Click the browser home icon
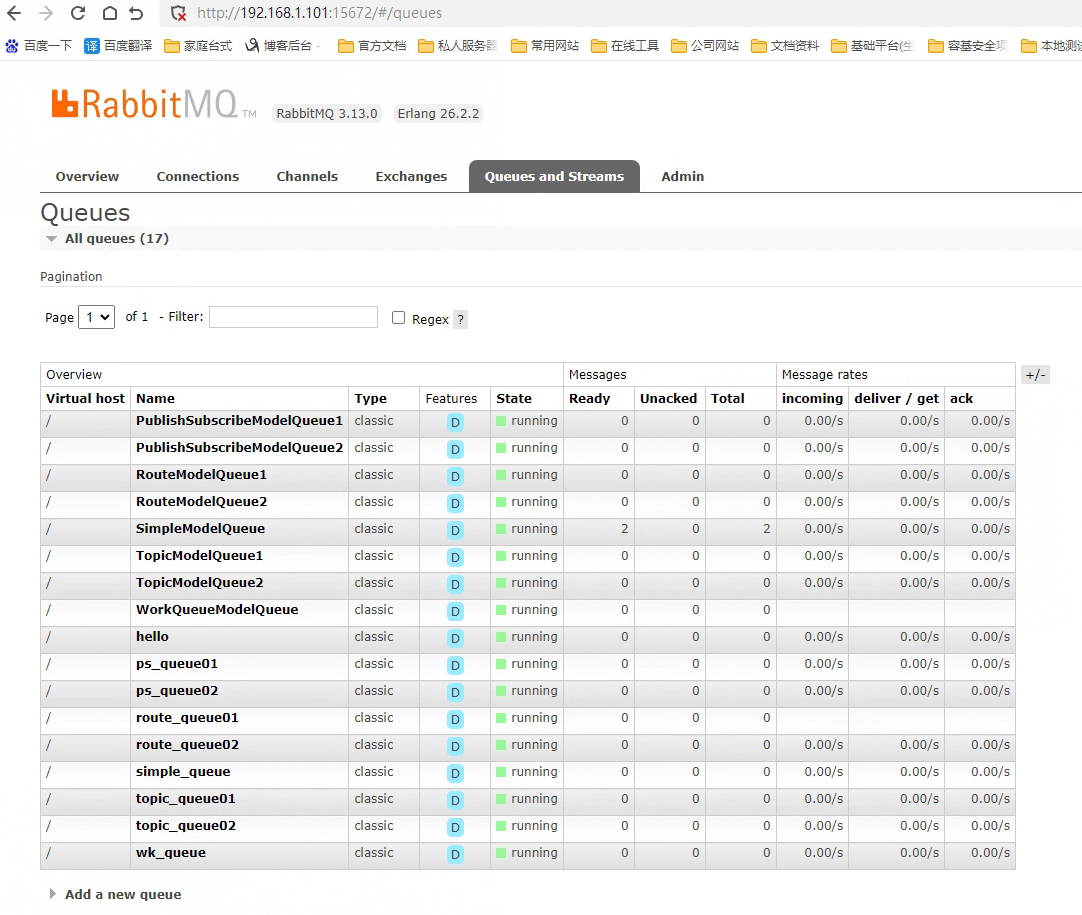Screen dimensions: 1082x915 click(110, 14)
